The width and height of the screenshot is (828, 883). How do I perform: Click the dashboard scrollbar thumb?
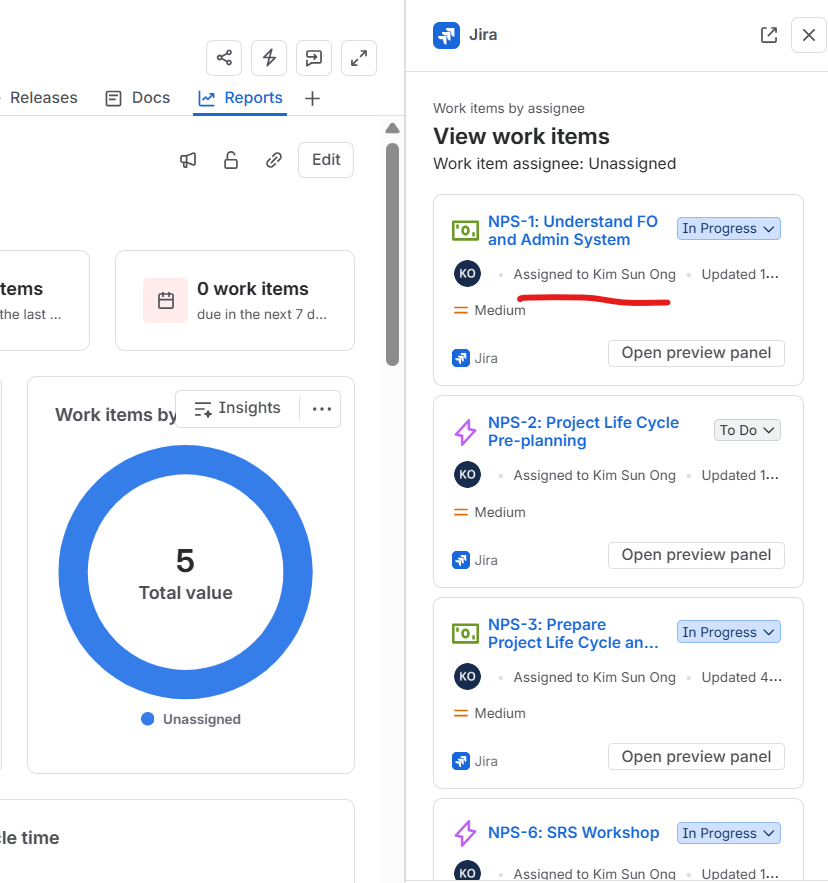coord(393,255)
